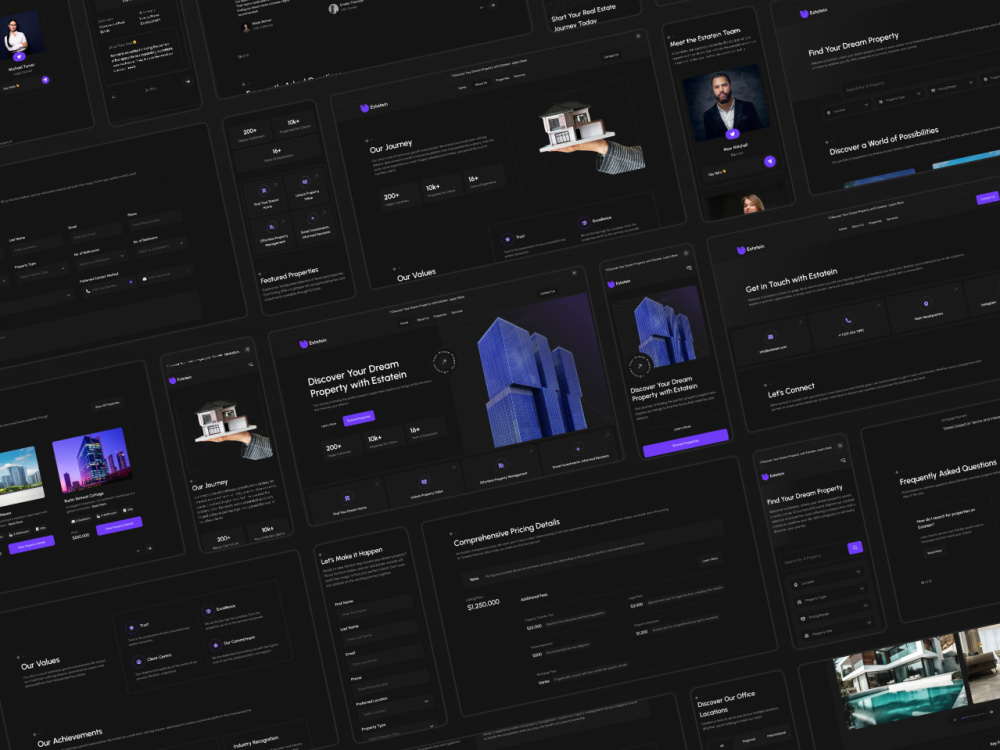Open the Pricing Range dropdown on the top-right desktop search

(x=953, y=85)
